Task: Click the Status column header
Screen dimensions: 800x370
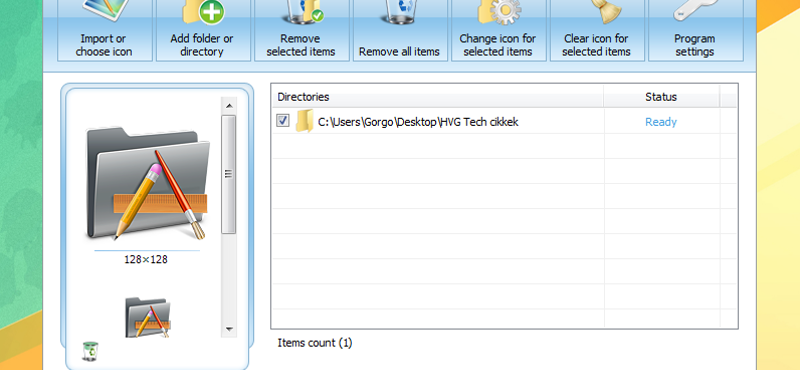Action: click(661, 96)
